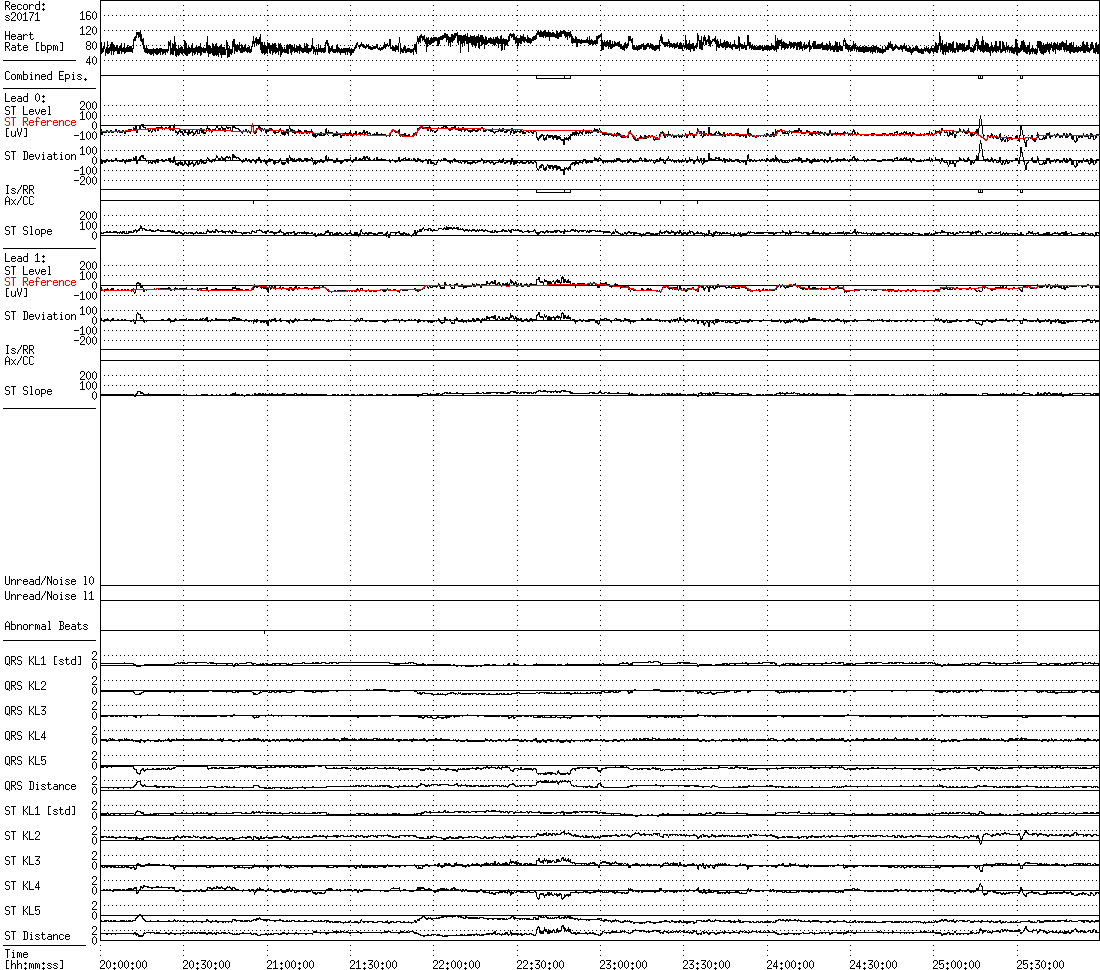Select the Unread/Noise 10 row label
This screenshot has width=1100, height=970.
pos(49,581)
